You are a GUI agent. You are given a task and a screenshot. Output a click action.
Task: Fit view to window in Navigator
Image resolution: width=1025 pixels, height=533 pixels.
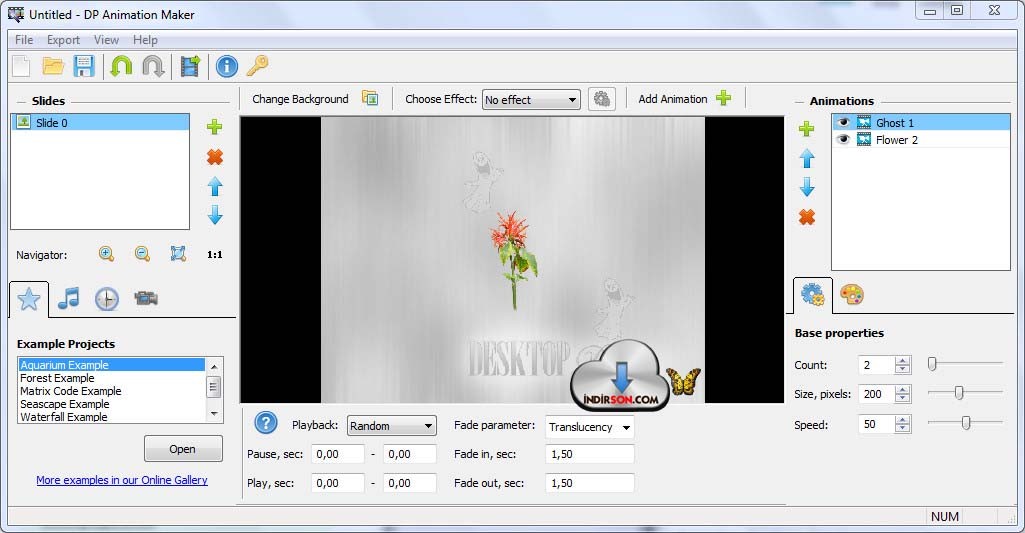(x=178, y=254)
